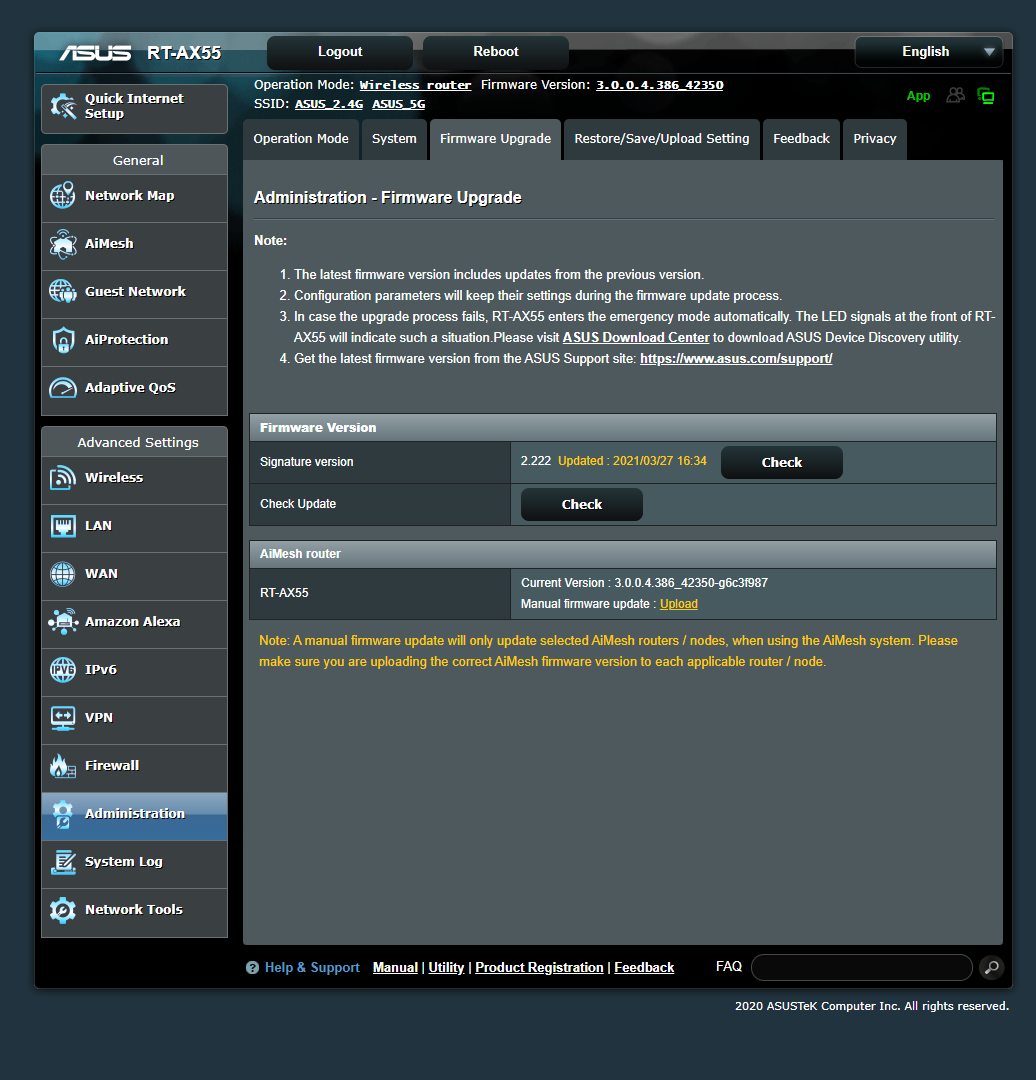This screenshot has height=1080, width=1036.
Task: Switch to the System tab
Action: tap(394, 139)
